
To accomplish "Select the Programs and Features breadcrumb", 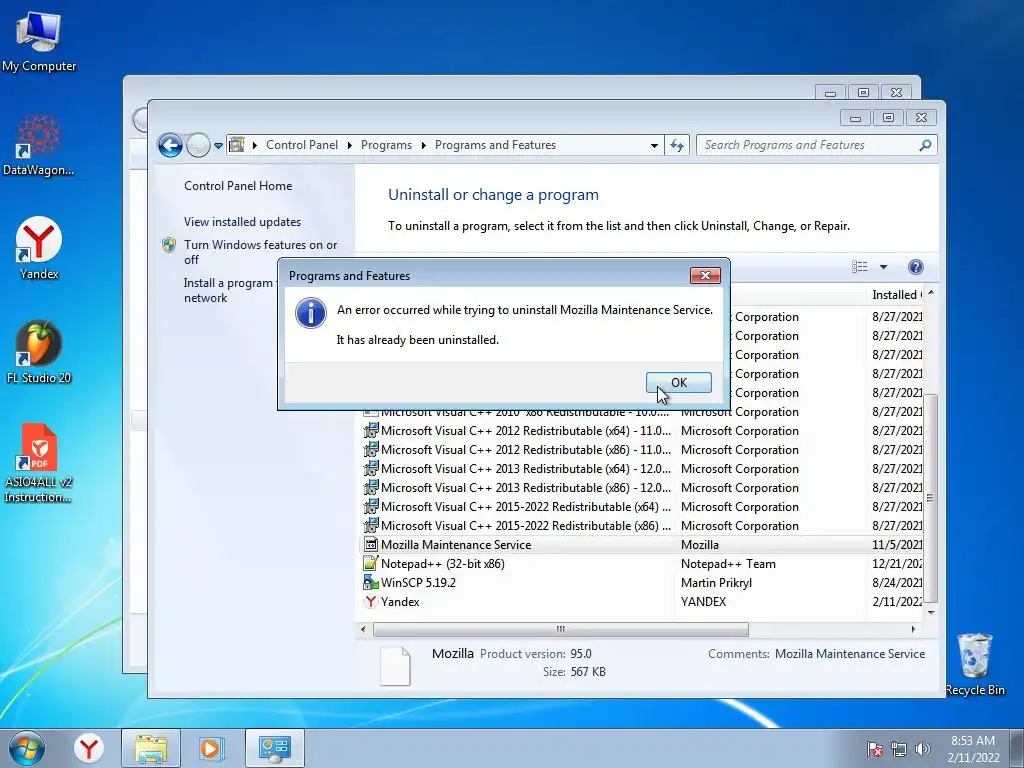I will [495, 145].
